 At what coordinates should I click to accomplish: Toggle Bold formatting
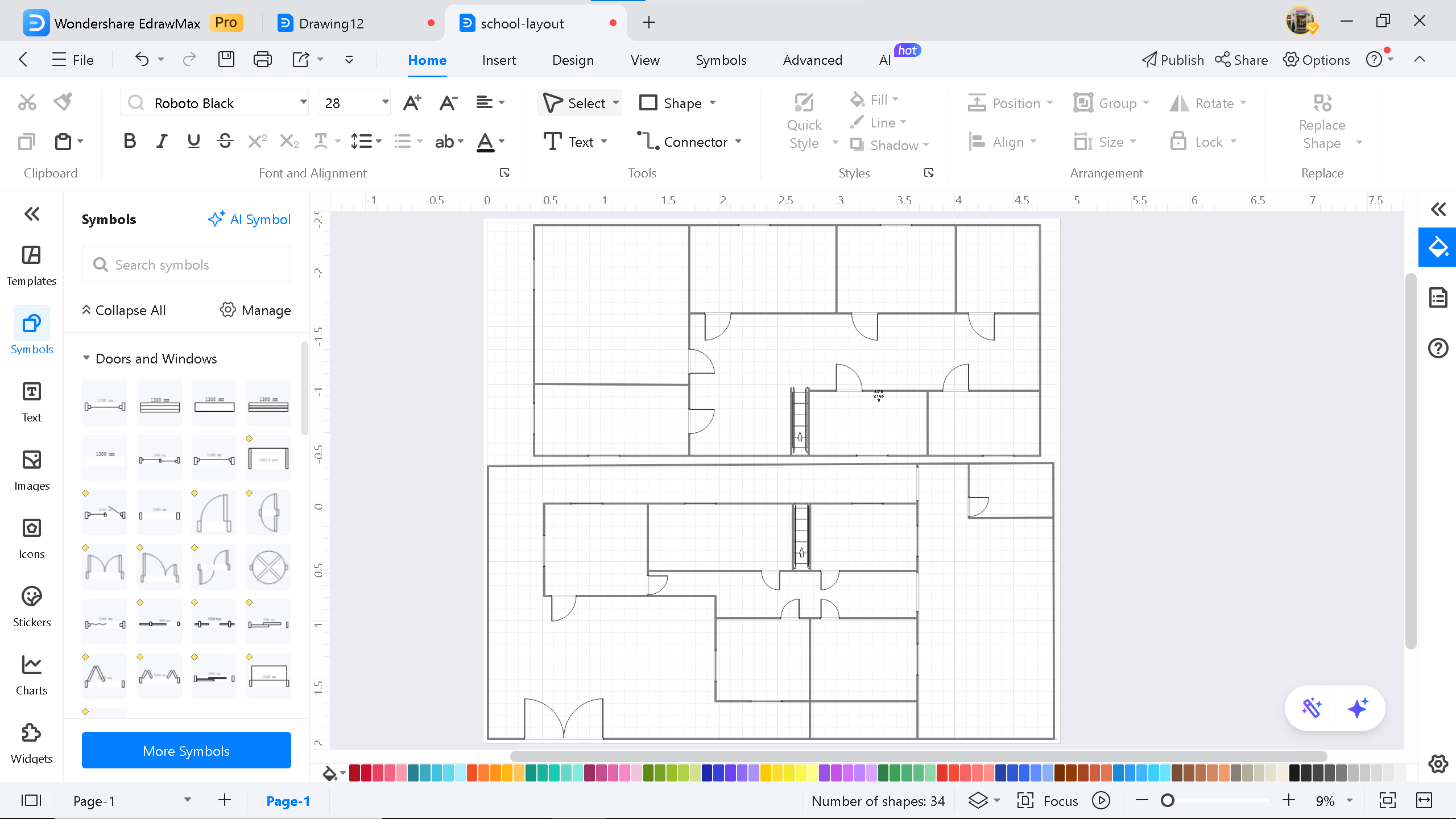tap(130, 141)
